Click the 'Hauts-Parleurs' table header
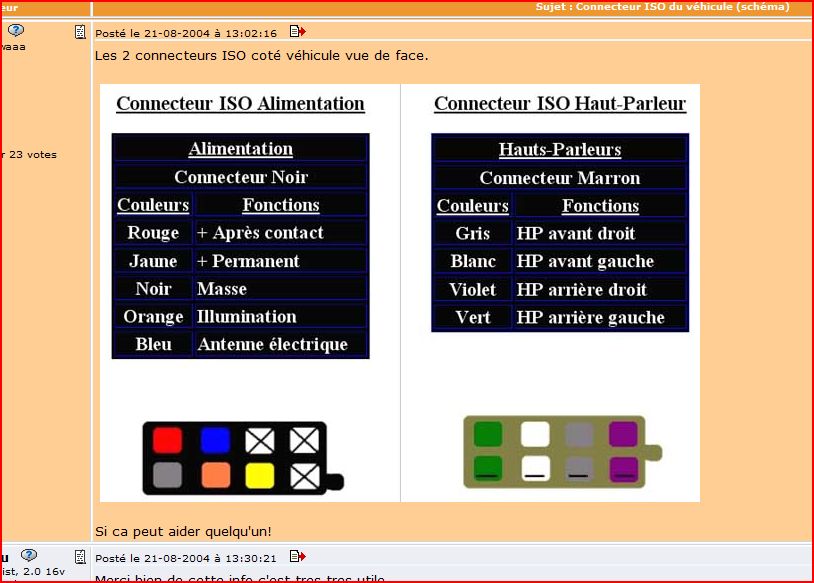Screen dimensions: 814x583 (560, 150)
